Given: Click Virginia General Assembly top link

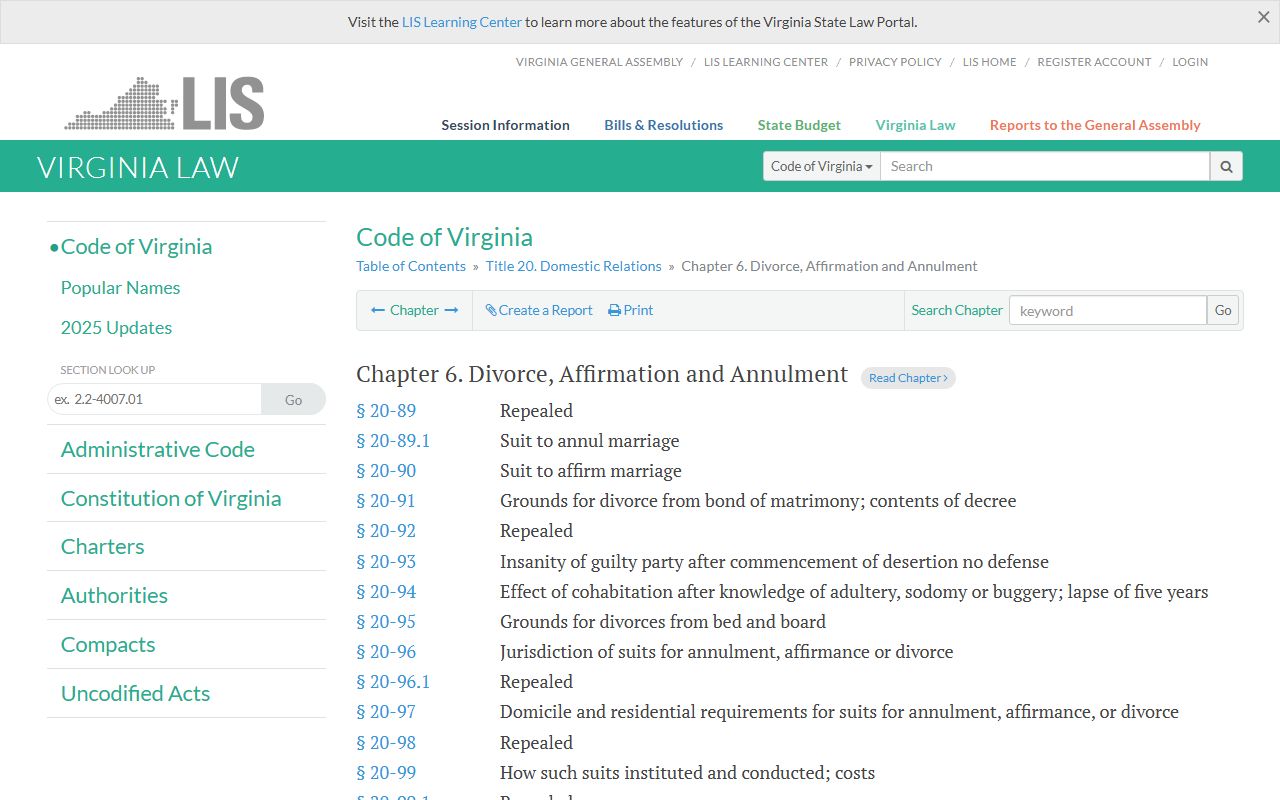Looking at the screenshot, I should 599,62.
